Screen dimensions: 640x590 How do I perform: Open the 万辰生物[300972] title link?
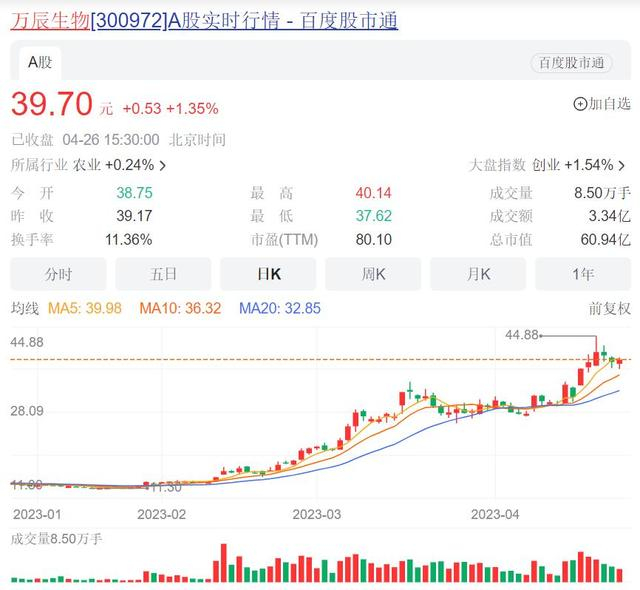point(204,20)
